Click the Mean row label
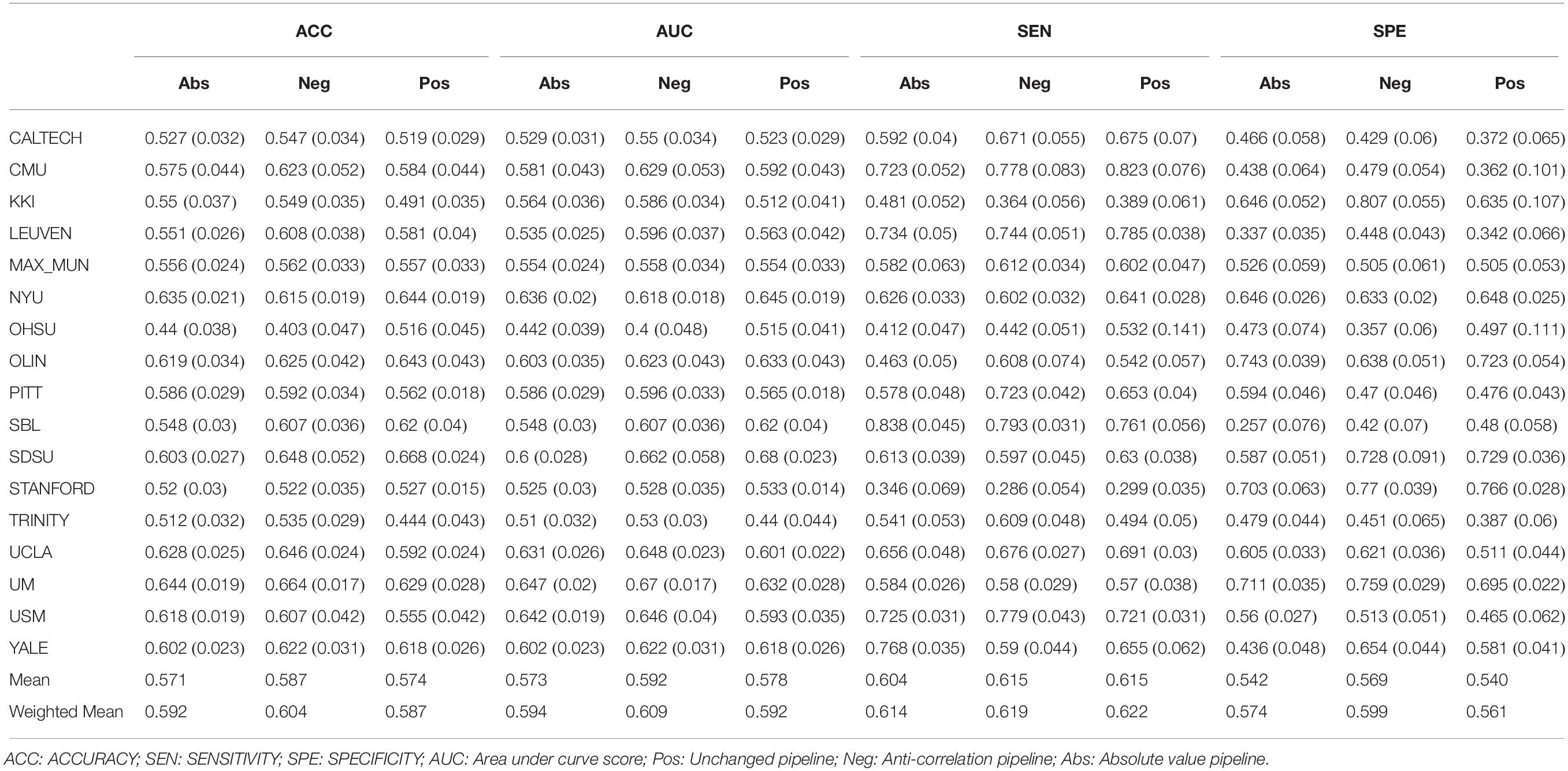This screenshot has height=771, width=1568. (x=29, y=680)
